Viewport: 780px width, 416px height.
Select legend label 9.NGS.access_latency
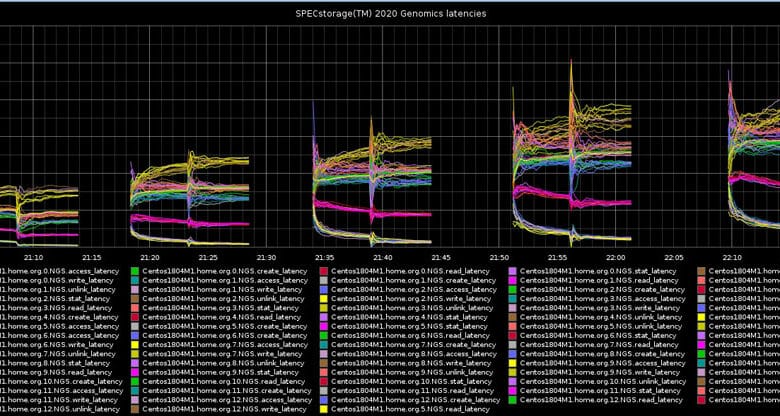[x=603, y=363]
